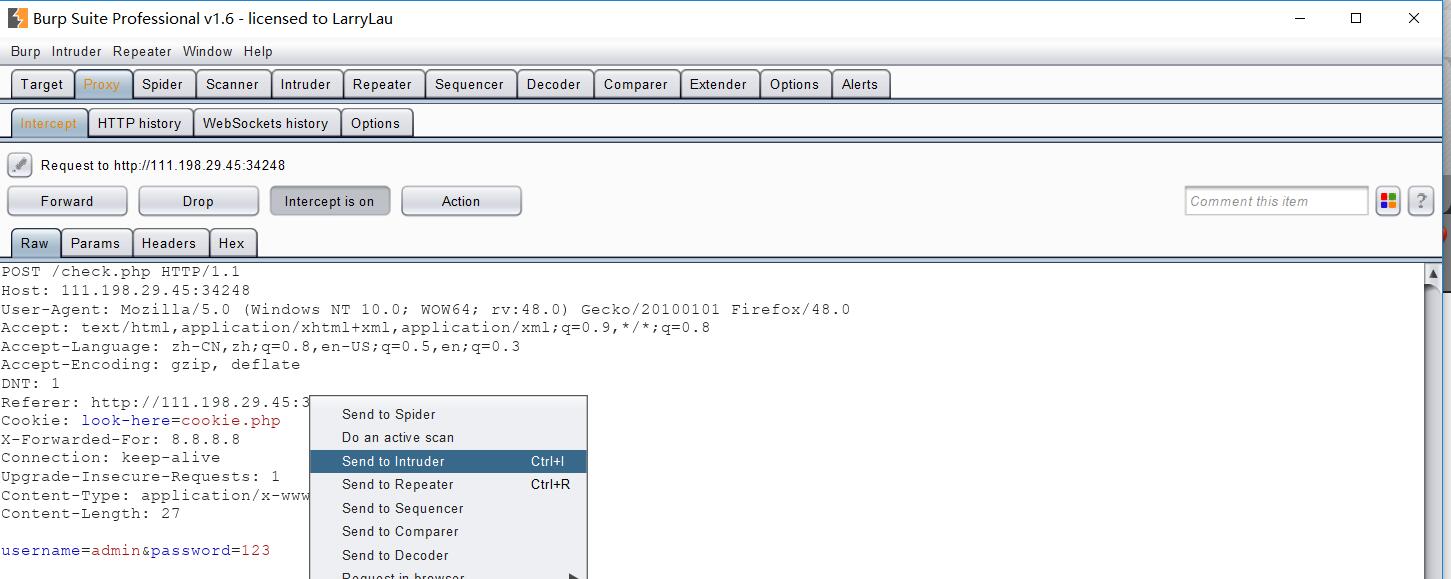The height and width of the screenshot is (579, 1451).
Task: Click the User-Agent header line
Action: point(426,310)
